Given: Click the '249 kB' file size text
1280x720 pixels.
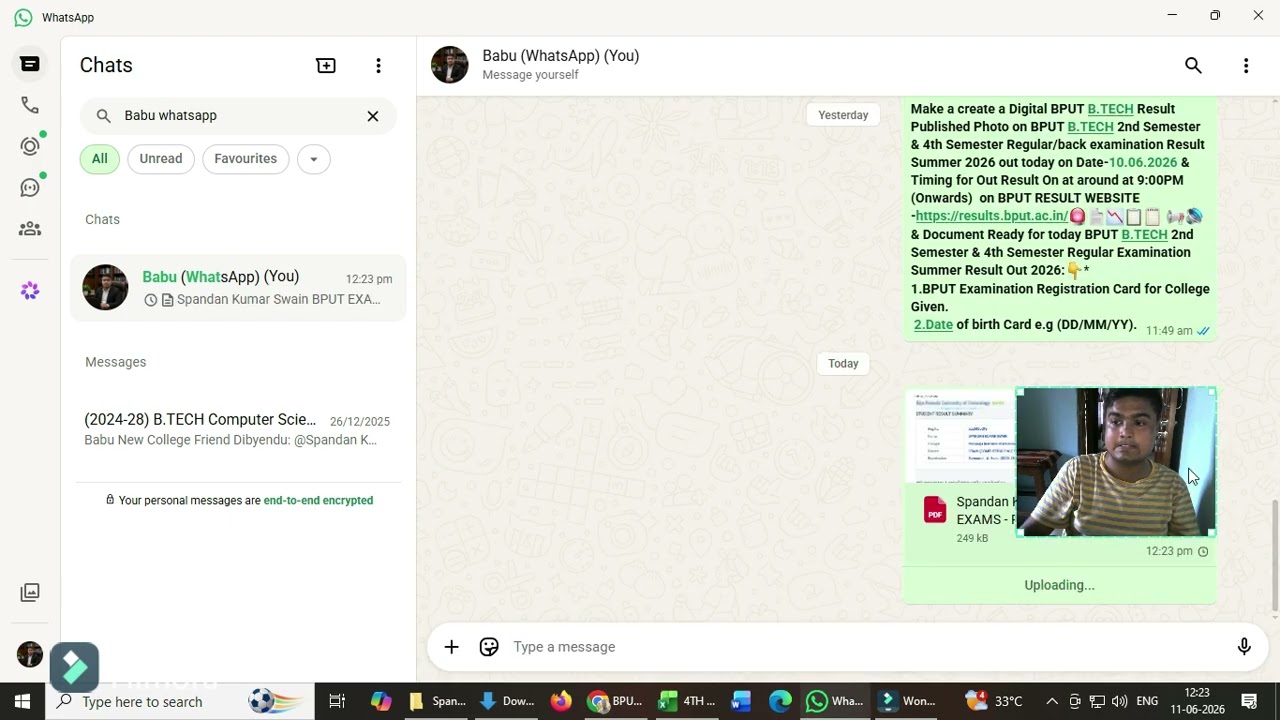Looking at the screenshot, I should pyautogui.click(x=972, y=538).
